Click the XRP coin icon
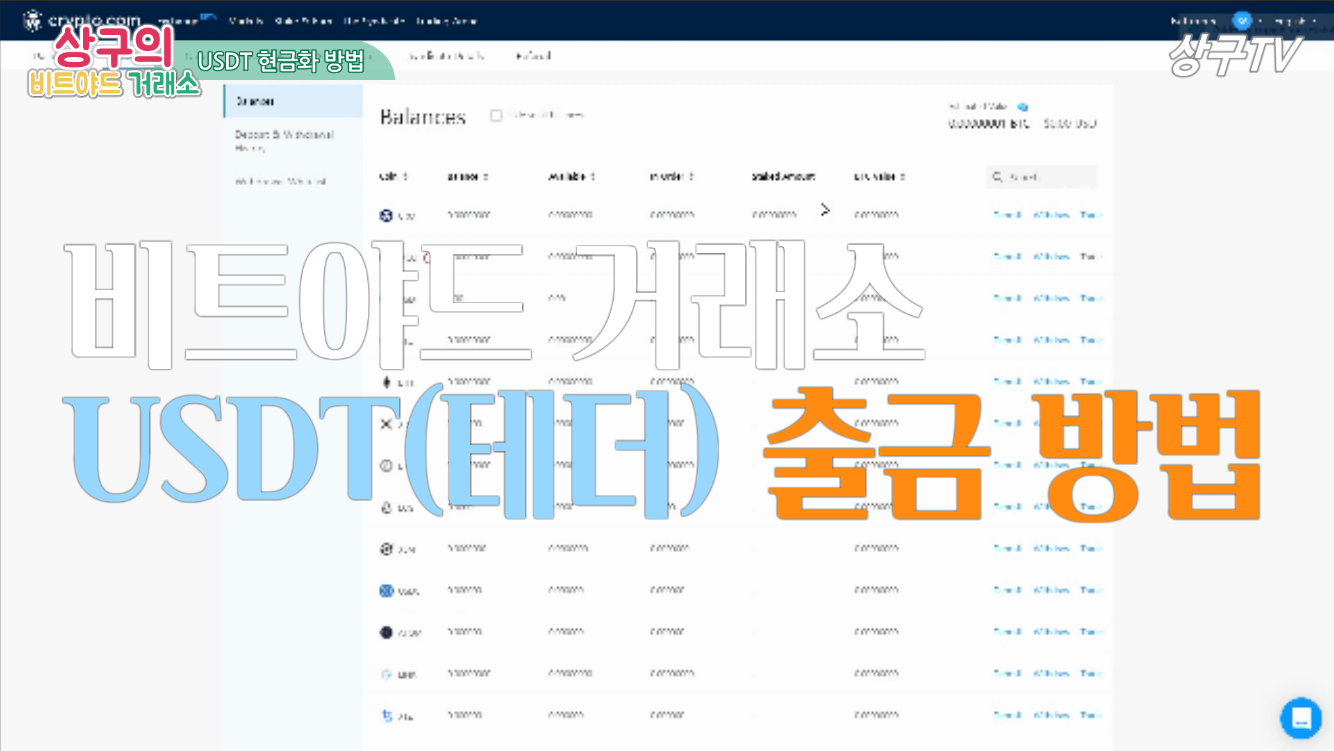Viewport: 1334px width, 751px height. click(x=386, y=424)
